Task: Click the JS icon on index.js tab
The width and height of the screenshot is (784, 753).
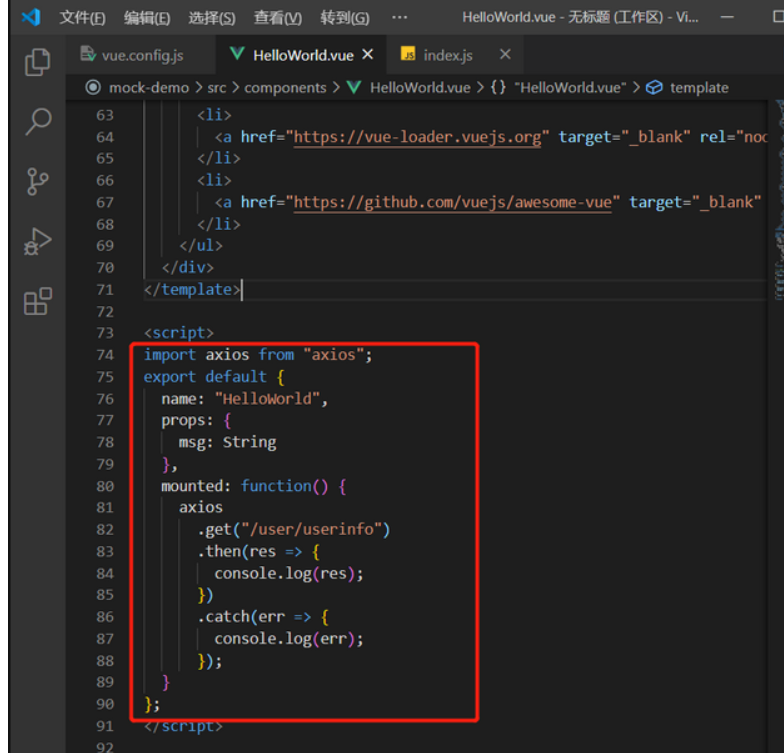Action: tap(408, 54)
